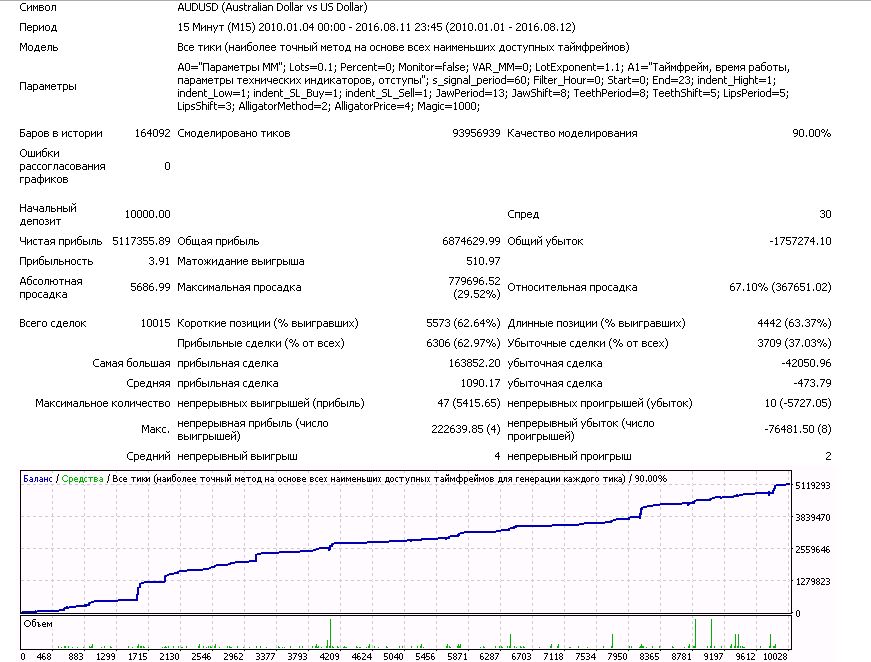The height and width of the screenshot is (662, 871).
Task: Select the relative drawdown value 67.10% (367651.02)
Action: pos(780,287)
